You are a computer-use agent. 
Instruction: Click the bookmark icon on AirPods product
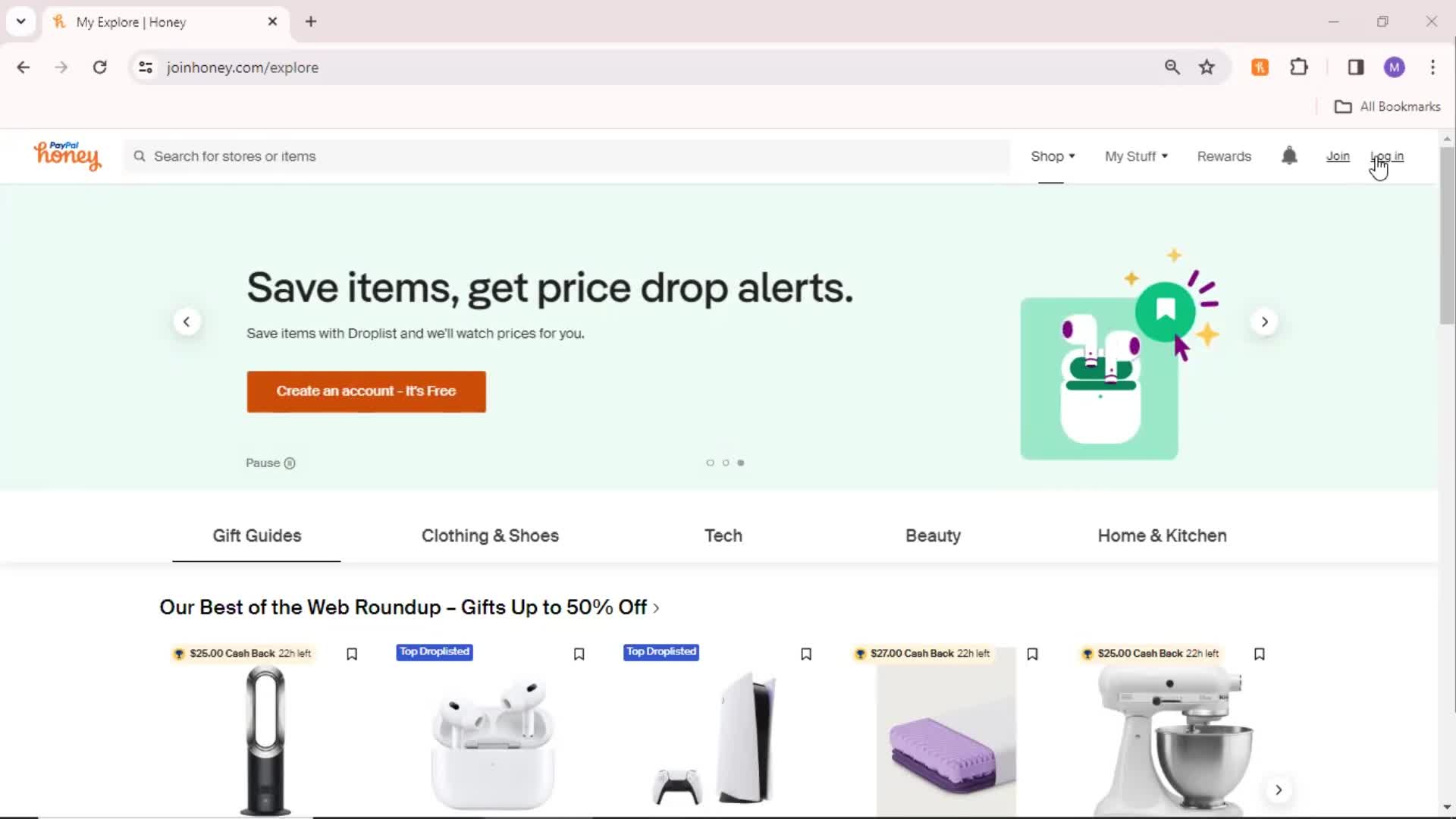click(x=578, y=654)
